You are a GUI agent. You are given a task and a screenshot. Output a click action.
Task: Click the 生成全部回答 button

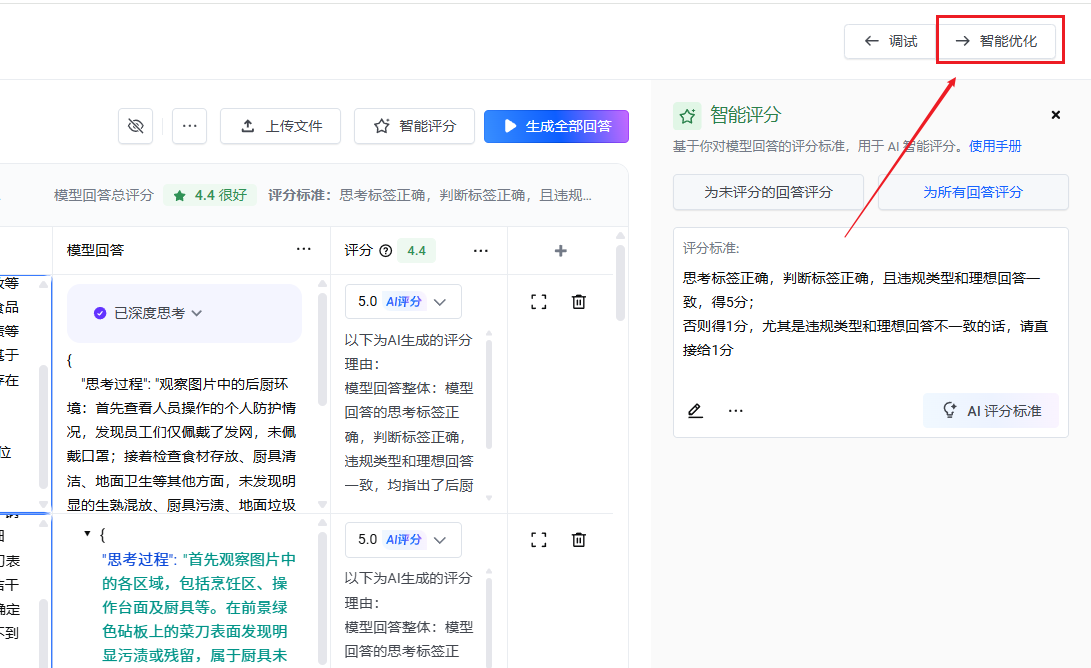pos(556,126)
